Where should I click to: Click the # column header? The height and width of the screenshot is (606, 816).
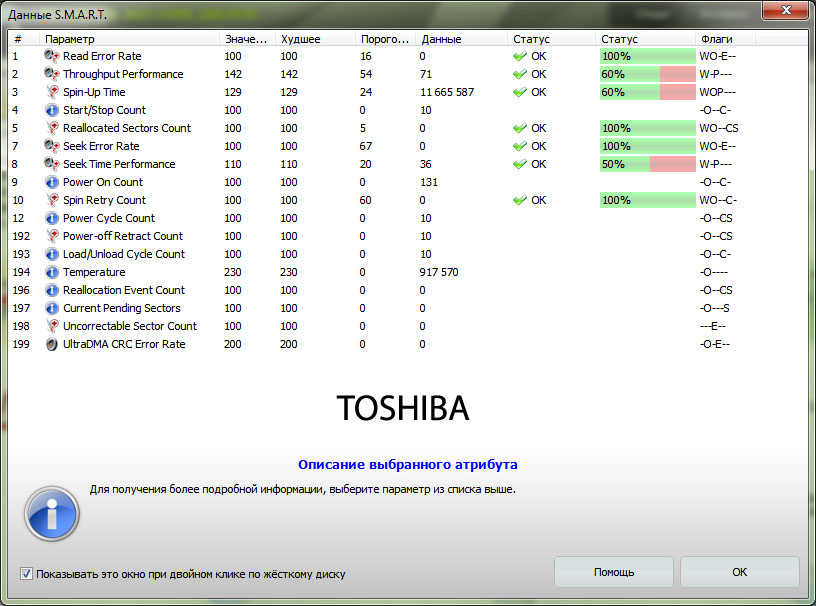[x=24, y=39]
